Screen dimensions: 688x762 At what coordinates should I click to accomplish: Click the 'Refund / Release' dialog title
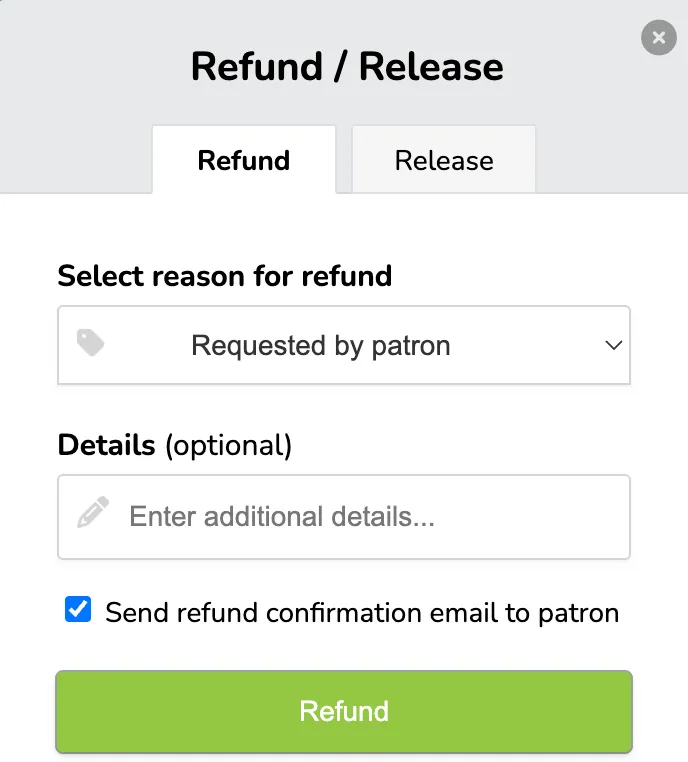pyautogui.click(x=347, y=67)
